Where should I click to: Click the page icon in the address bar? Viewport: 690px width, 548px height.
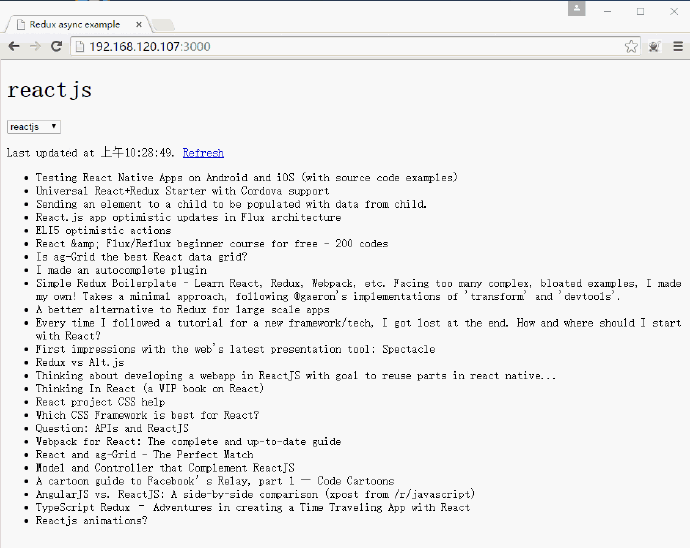point(80,46)
